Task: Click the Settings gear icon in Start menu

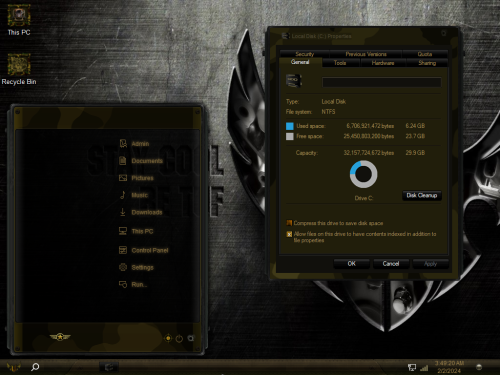Action: pyautogui.click(x=123, y=267)
